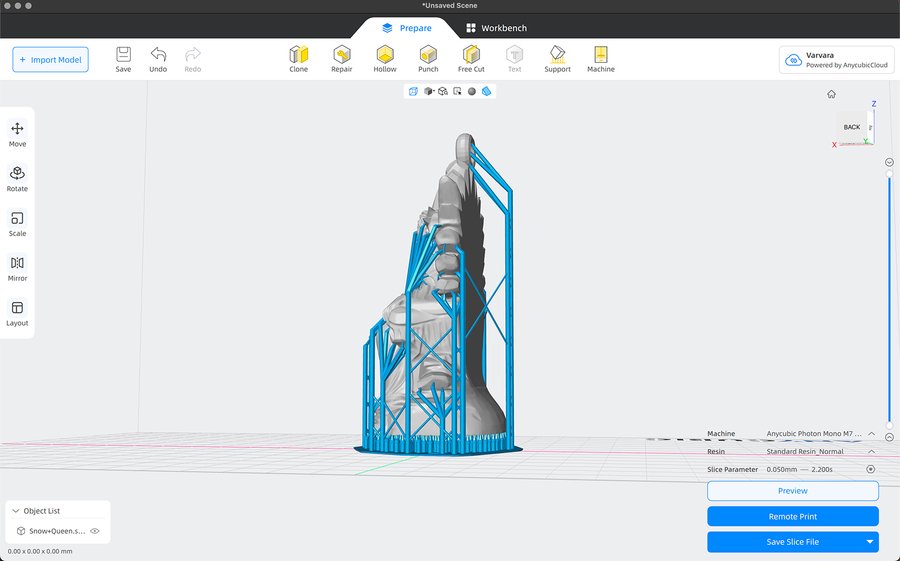Expand the Machine selection dropdown
The width and height of the screenshot is (900, 561).
[871, 434]
